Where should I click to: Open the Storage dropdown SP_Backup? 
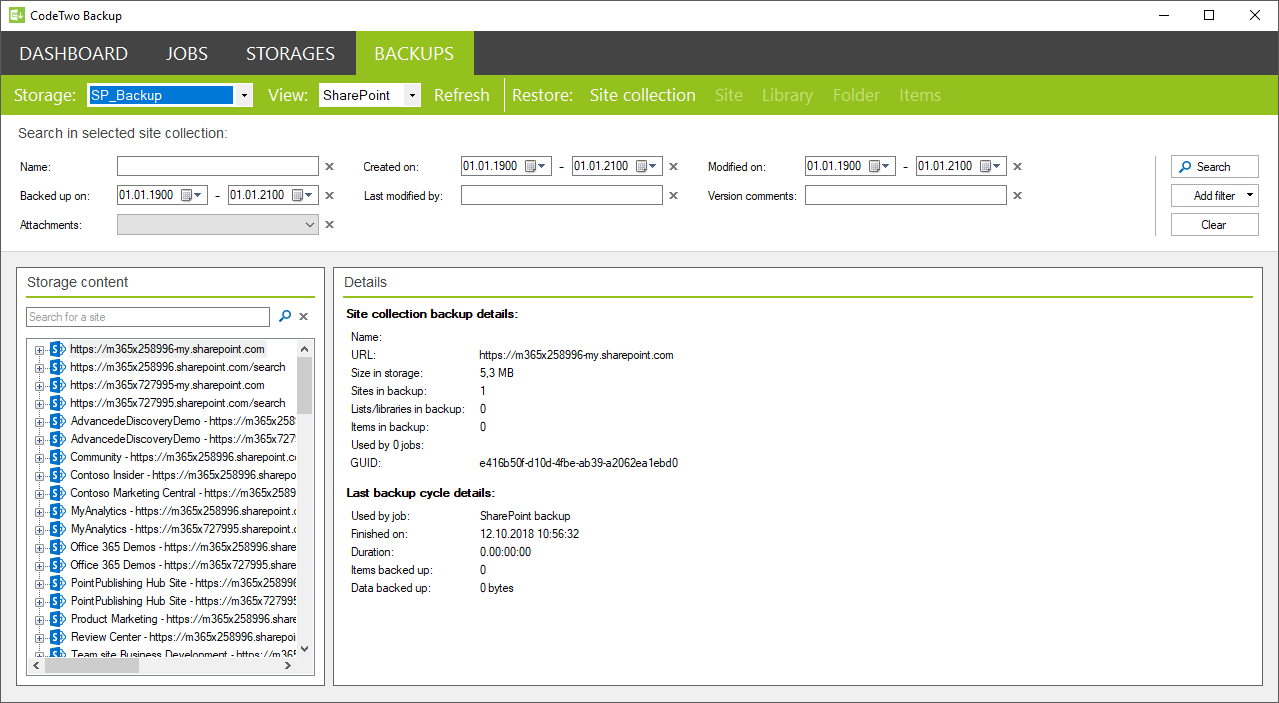[x=244, y=95]
